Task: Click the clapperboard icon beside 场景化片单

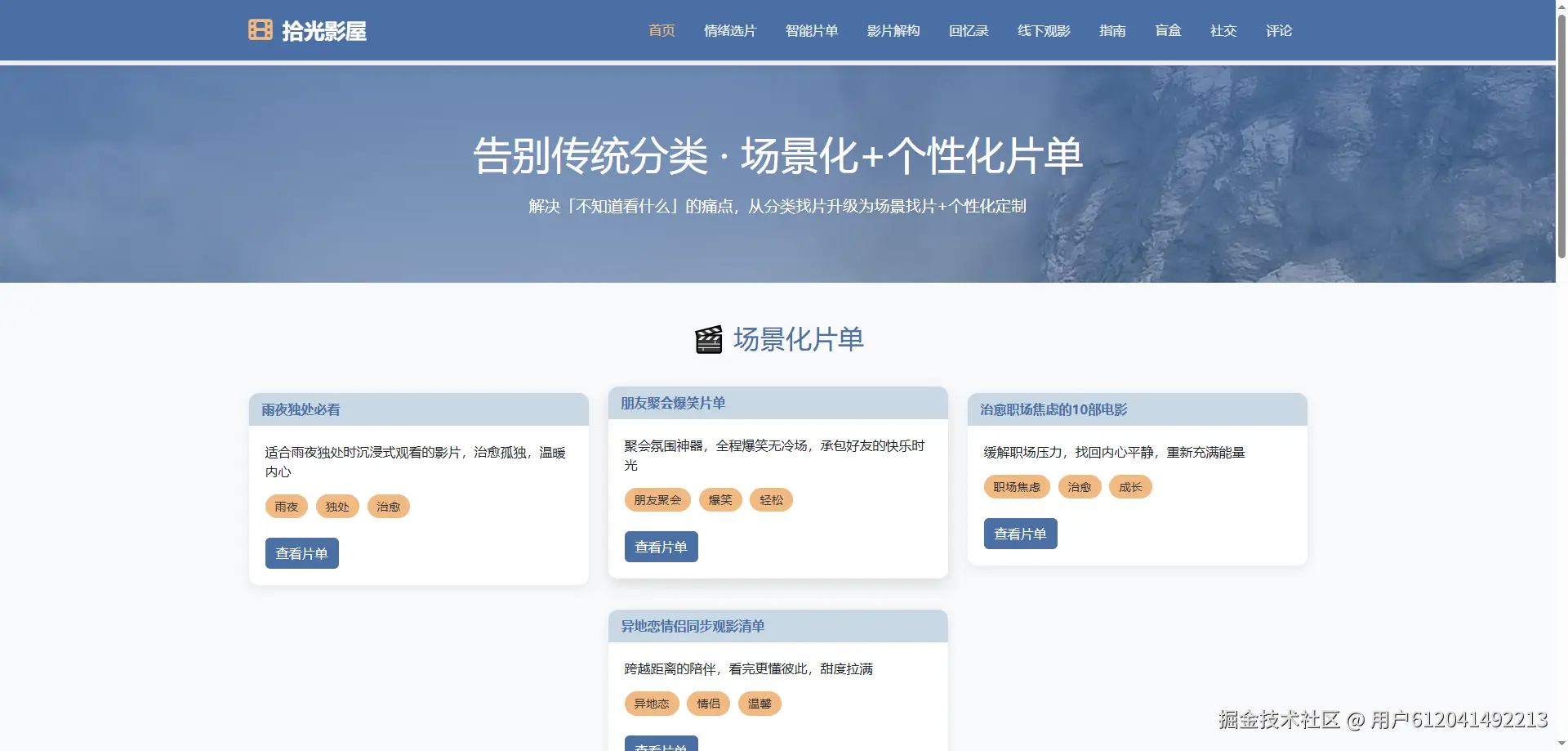Action: (x=709, y=339)
